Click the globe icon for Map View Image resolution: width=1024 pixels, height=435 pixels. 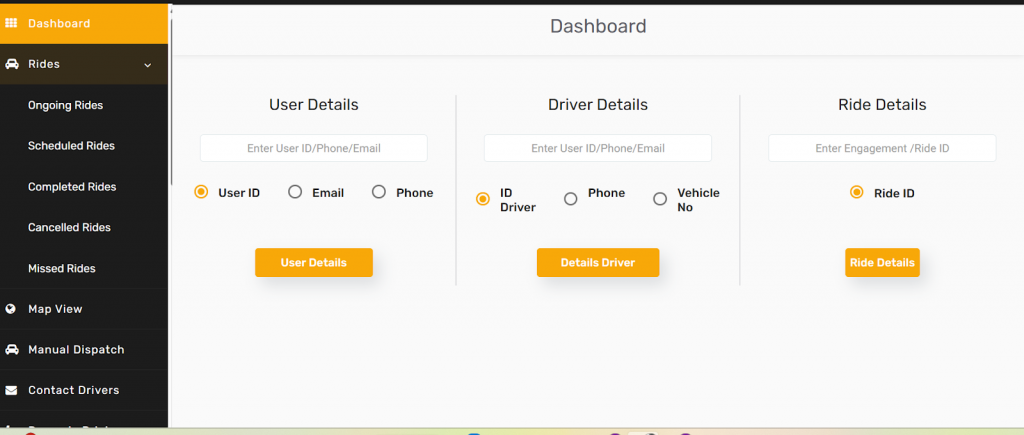point(12,309)
